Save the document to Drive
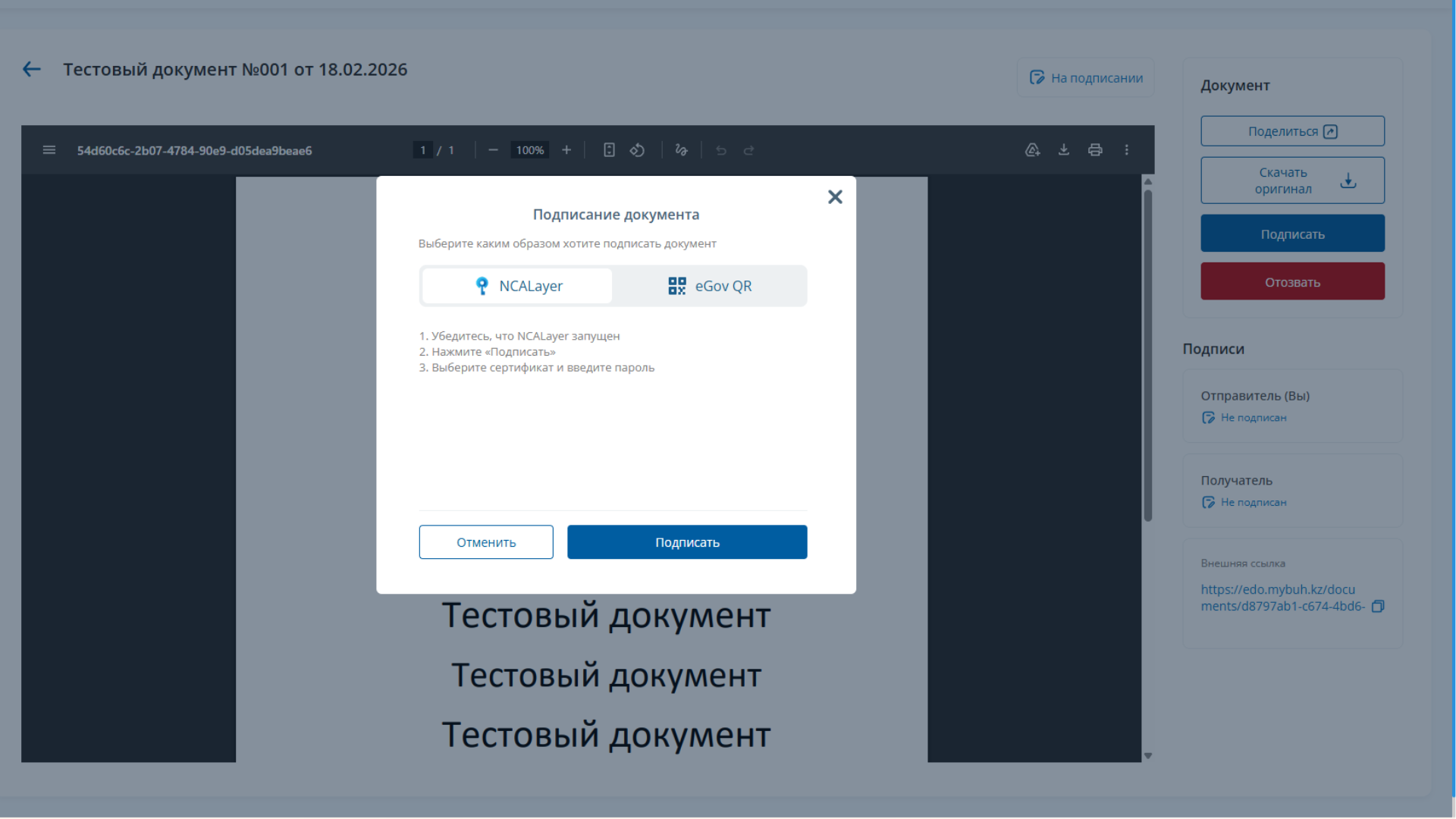Screen dimensions: 1456x819 coord(1032,149)
